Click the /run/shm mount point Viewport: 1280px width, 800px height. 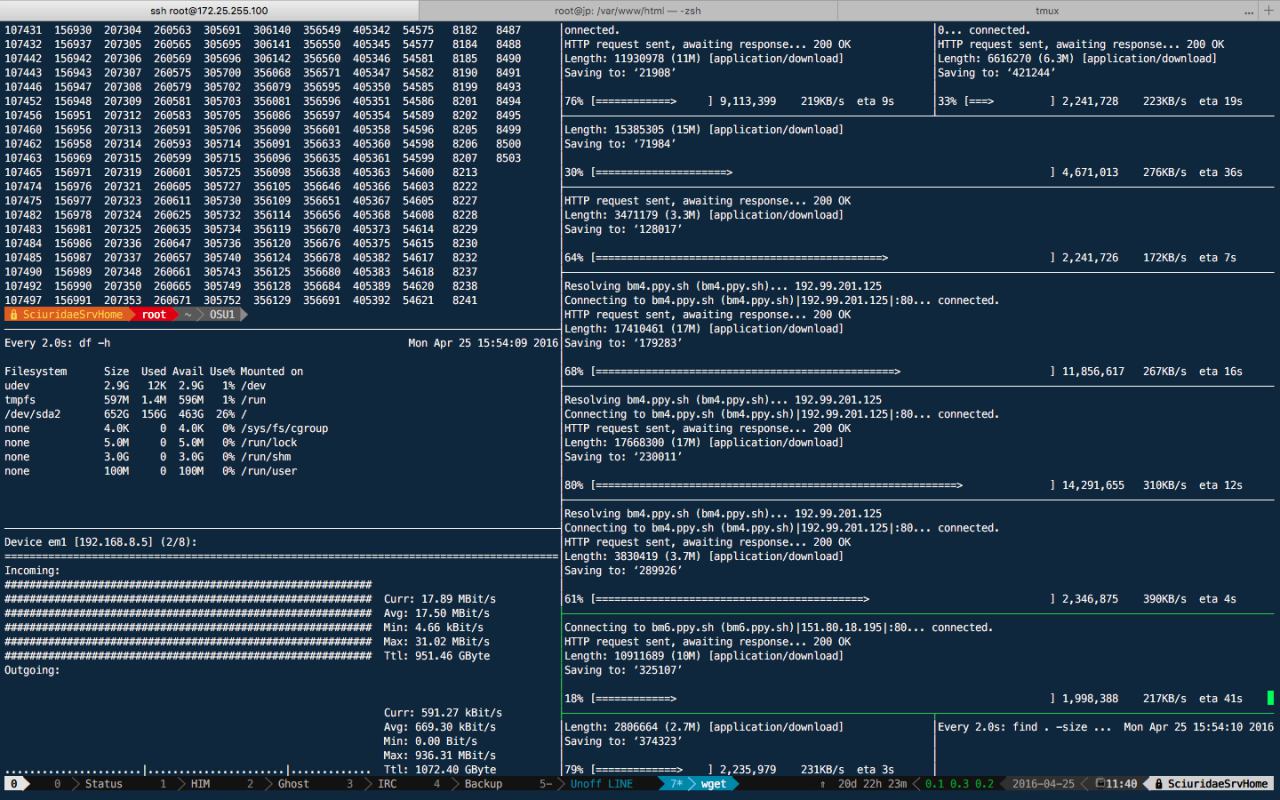(265, 456)
